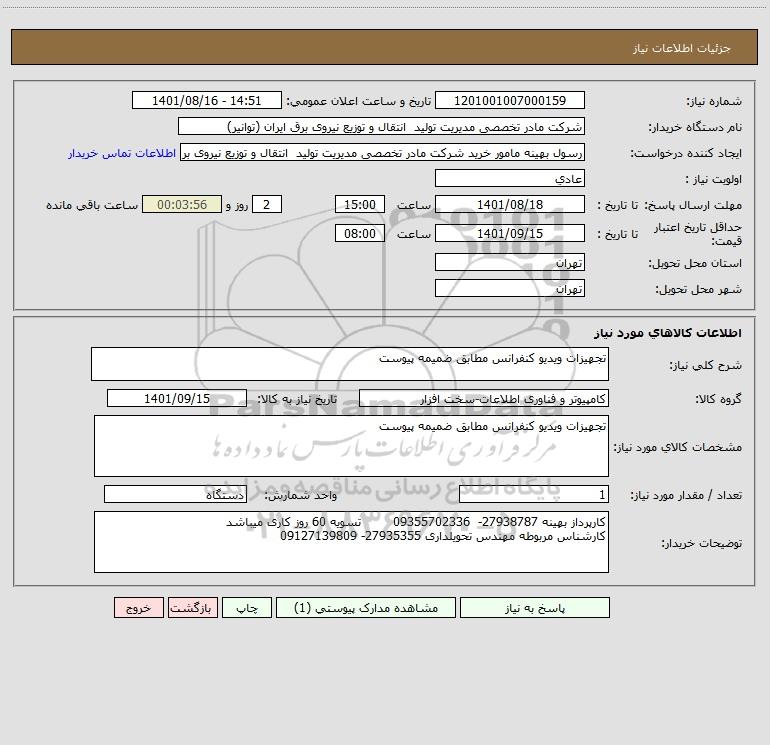Click the نام دستگاه خریدار label
The height and width of the screenshot is (745, 770).
(x=695, y=128)
